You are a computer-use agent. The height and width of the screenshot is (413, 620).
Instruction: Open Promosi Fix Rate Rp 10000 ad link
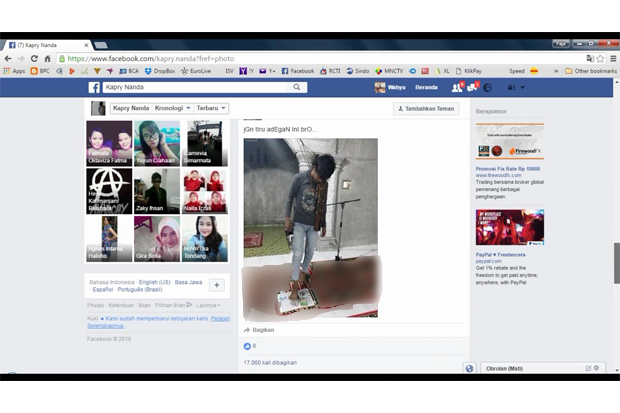[x=508, y=169]
